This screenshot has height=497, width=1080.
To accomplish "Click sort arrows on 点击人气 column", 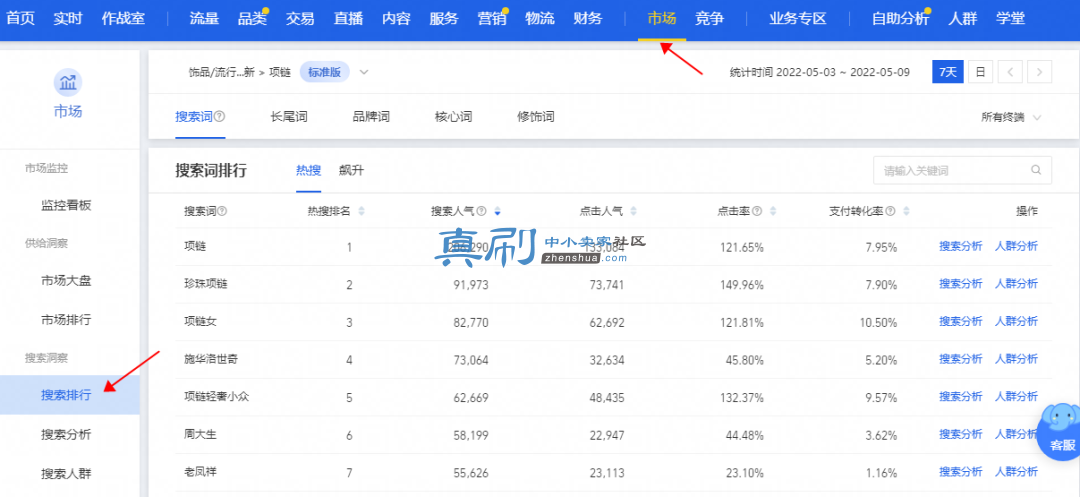I will [x=634, y=211].
